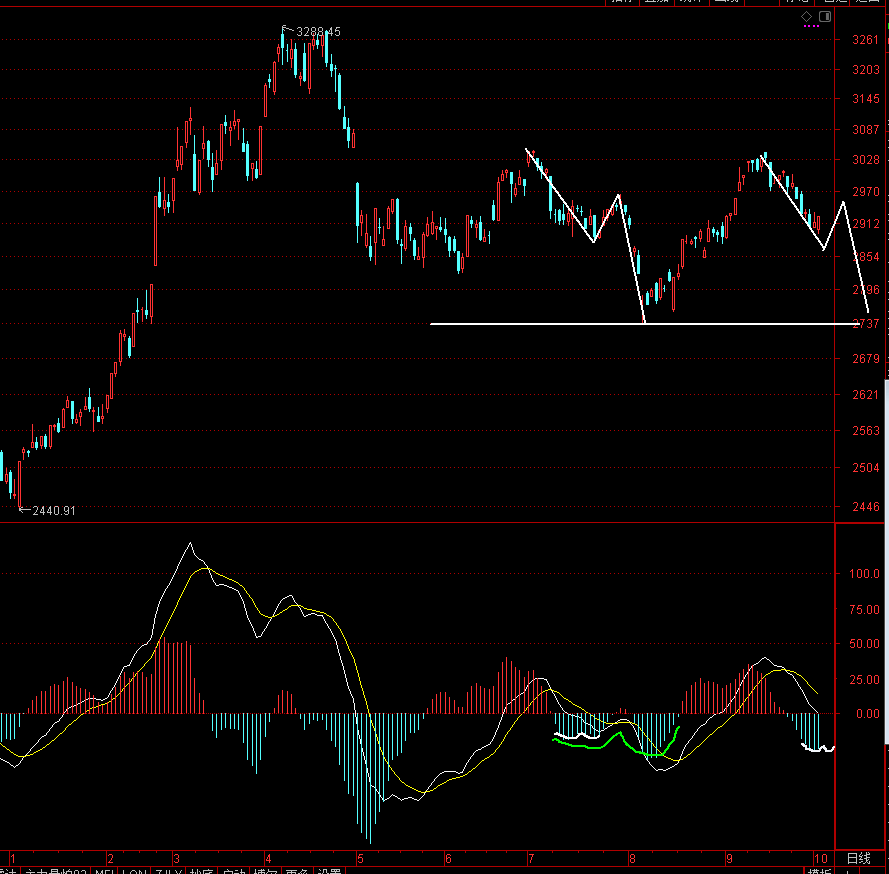Click the 2446 price axis label
This screenshot has width=889, height=874.
click(866, 507)
